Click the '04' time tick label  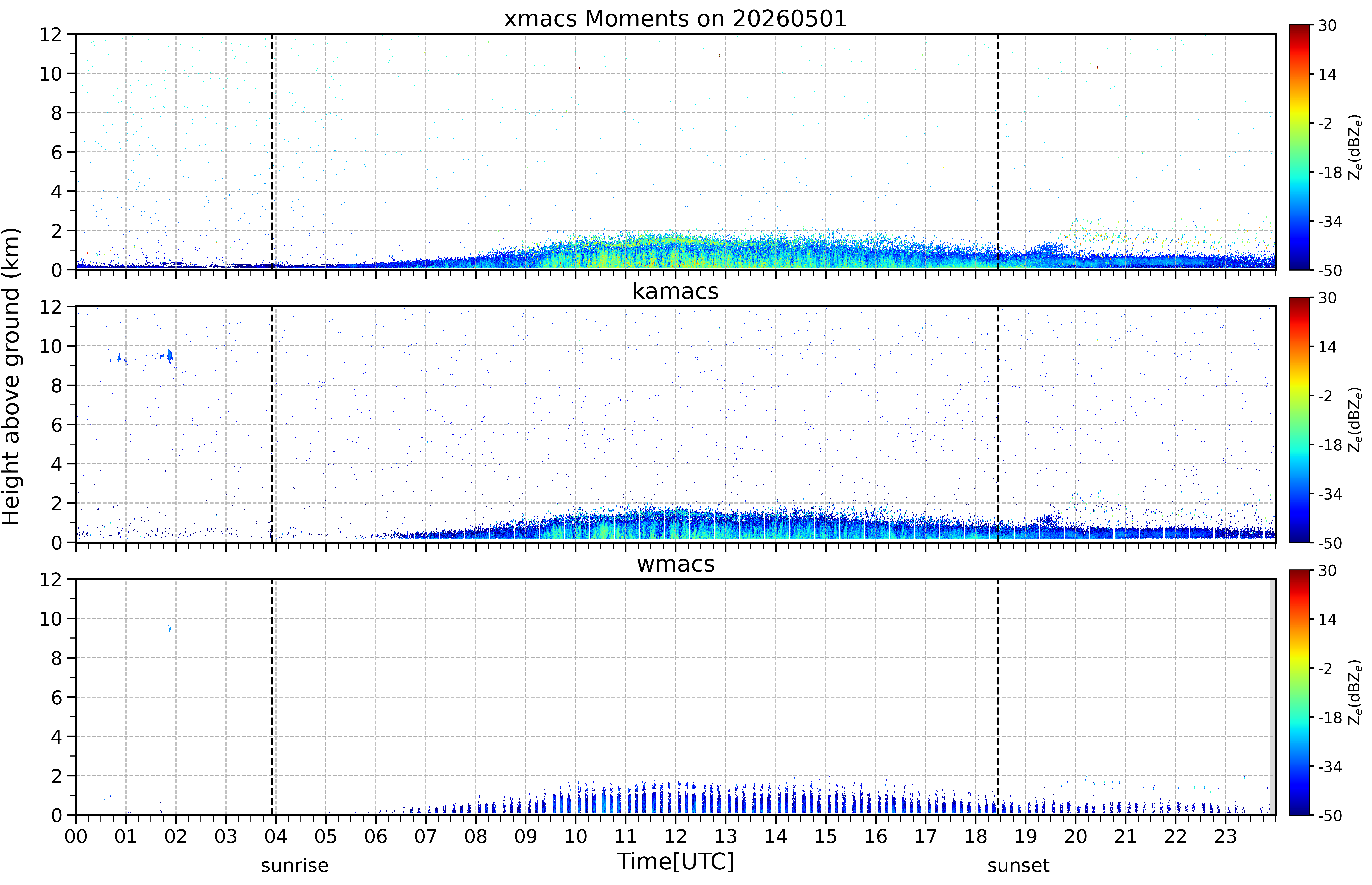point(276,837)
